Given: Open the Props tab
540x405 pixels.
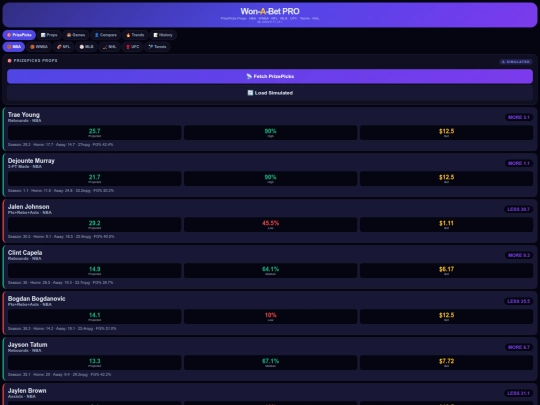Looking at the screenshot, I should [x=49, y=35].
